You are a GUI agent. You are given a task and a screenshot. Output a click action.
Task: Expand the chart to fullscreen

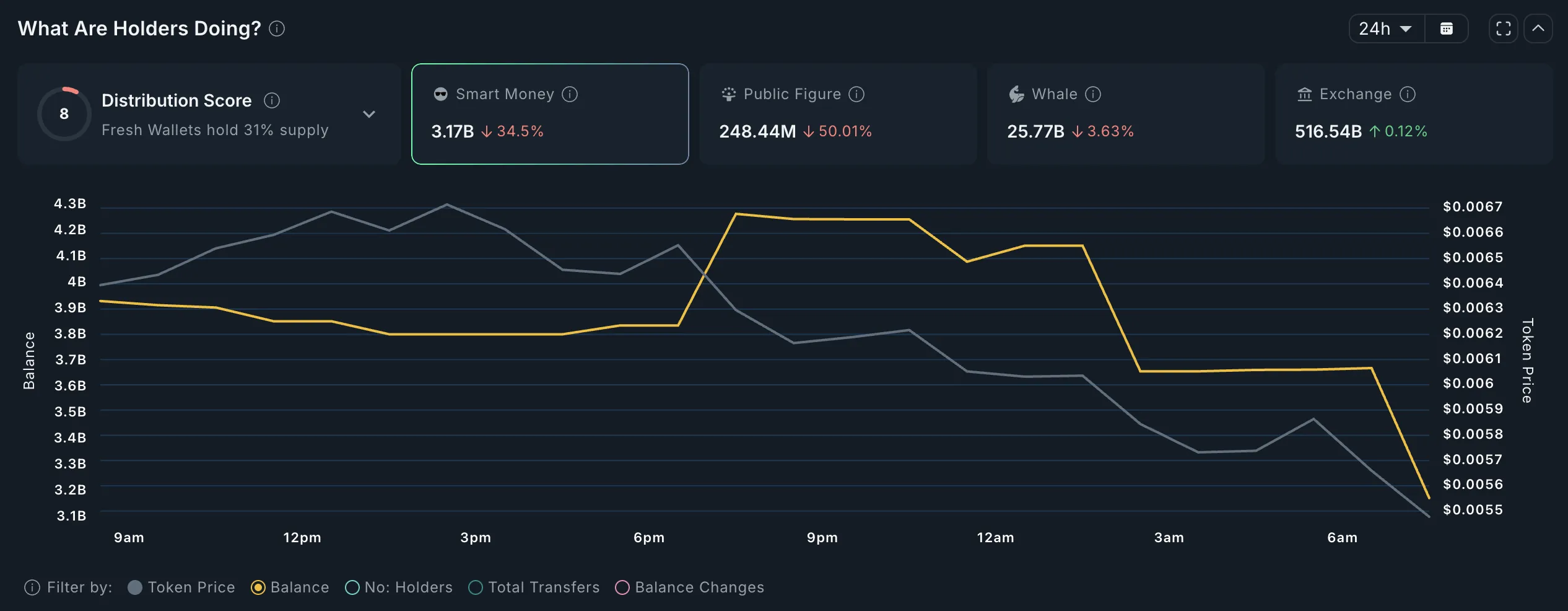(1503, 29)
